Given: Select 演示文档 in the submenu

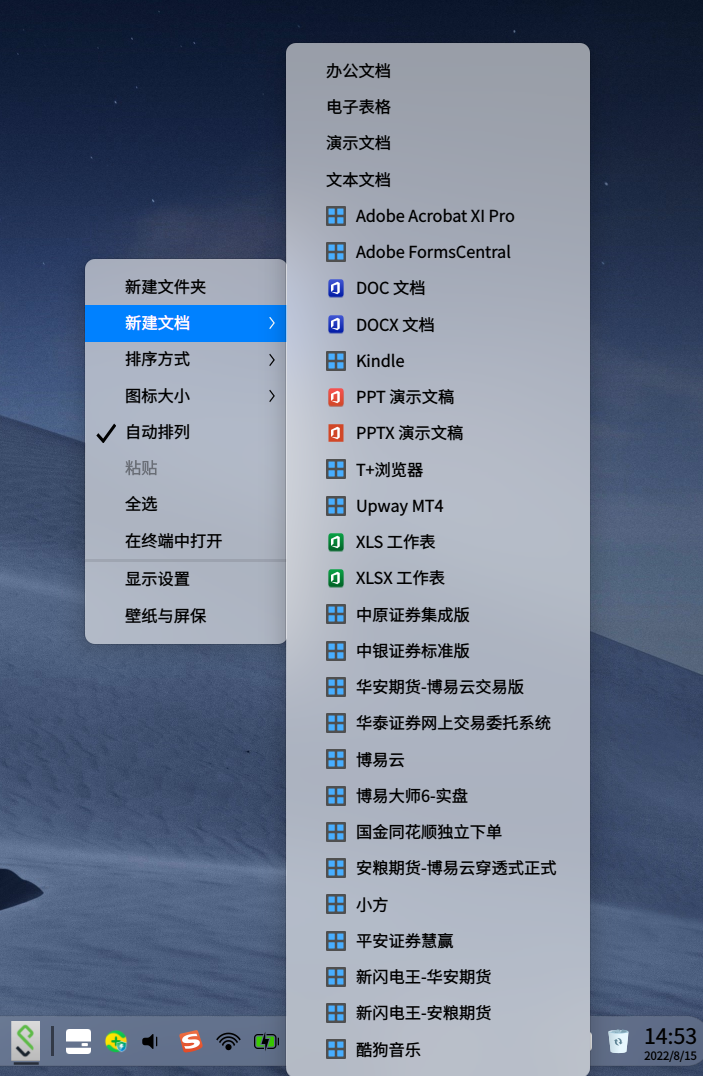Looking at the screenshot, I should [x=438, y=143].
